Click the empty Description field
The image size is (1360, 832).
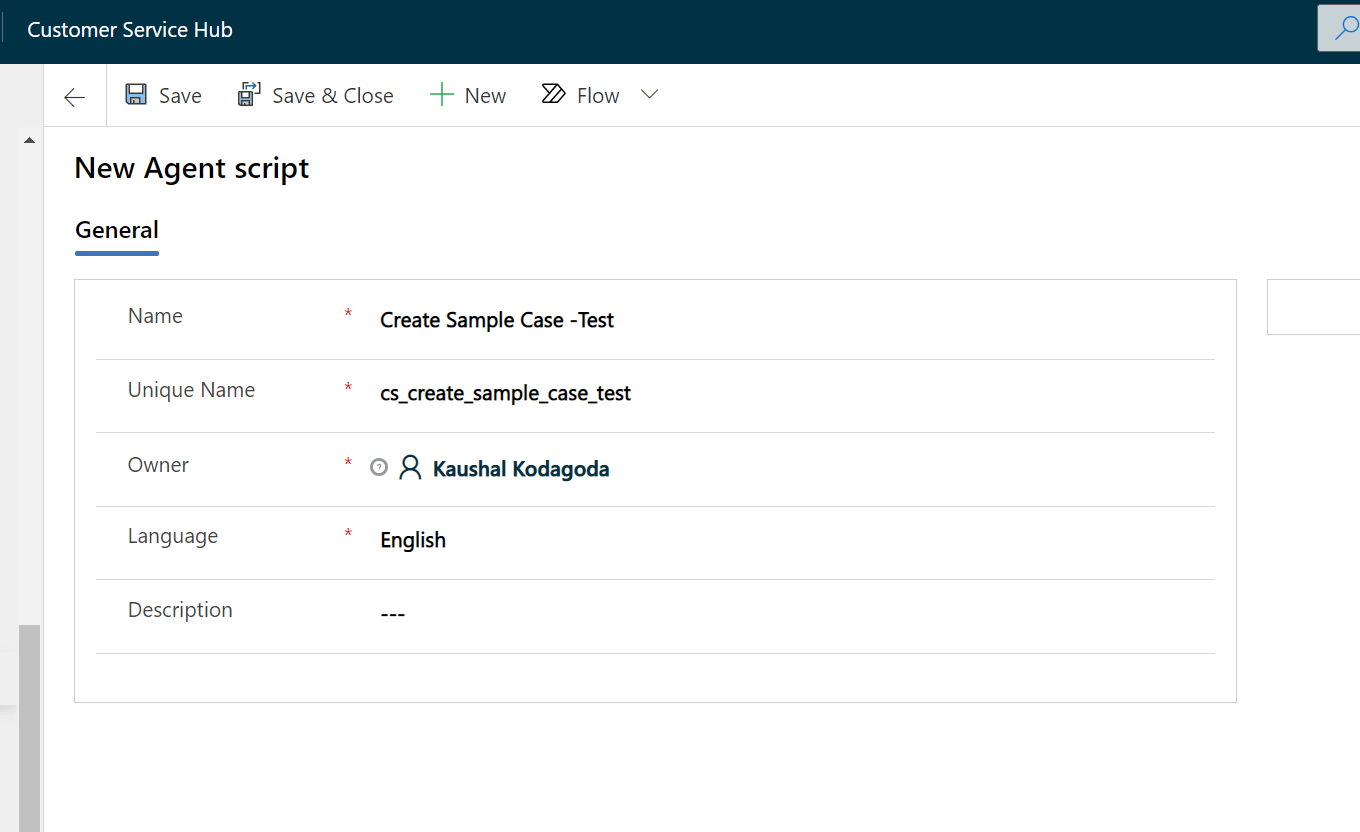(795, 614)
